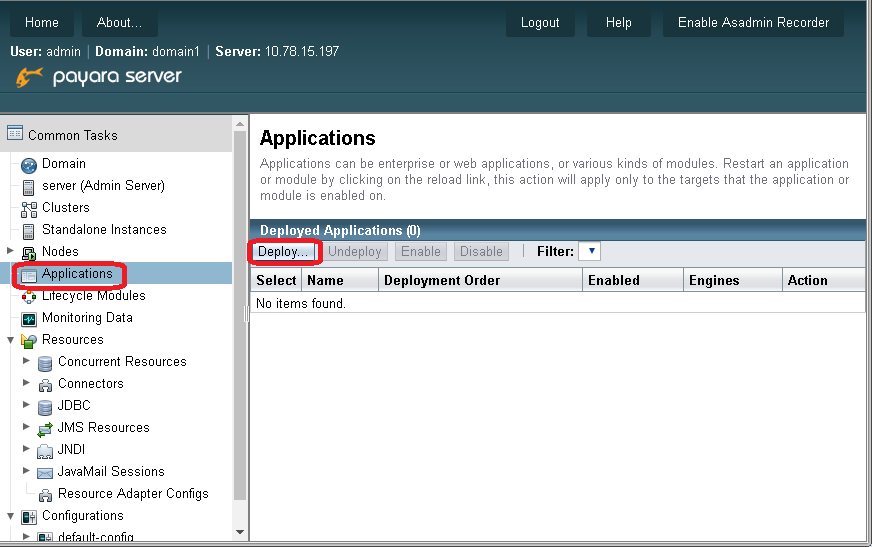Open Common Tasks link
The width and height of the screenshot is (872, 547).
[73, 136]
